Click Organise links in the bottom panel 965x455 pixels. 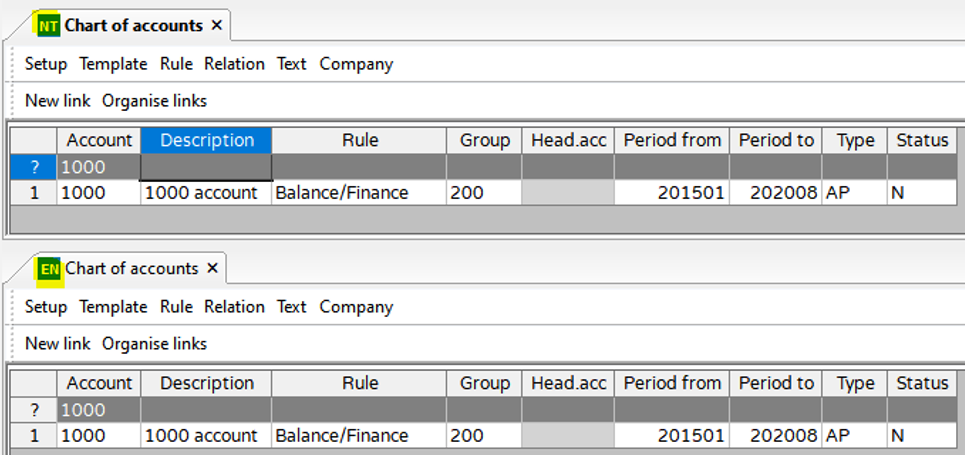(x=154, y=344)
